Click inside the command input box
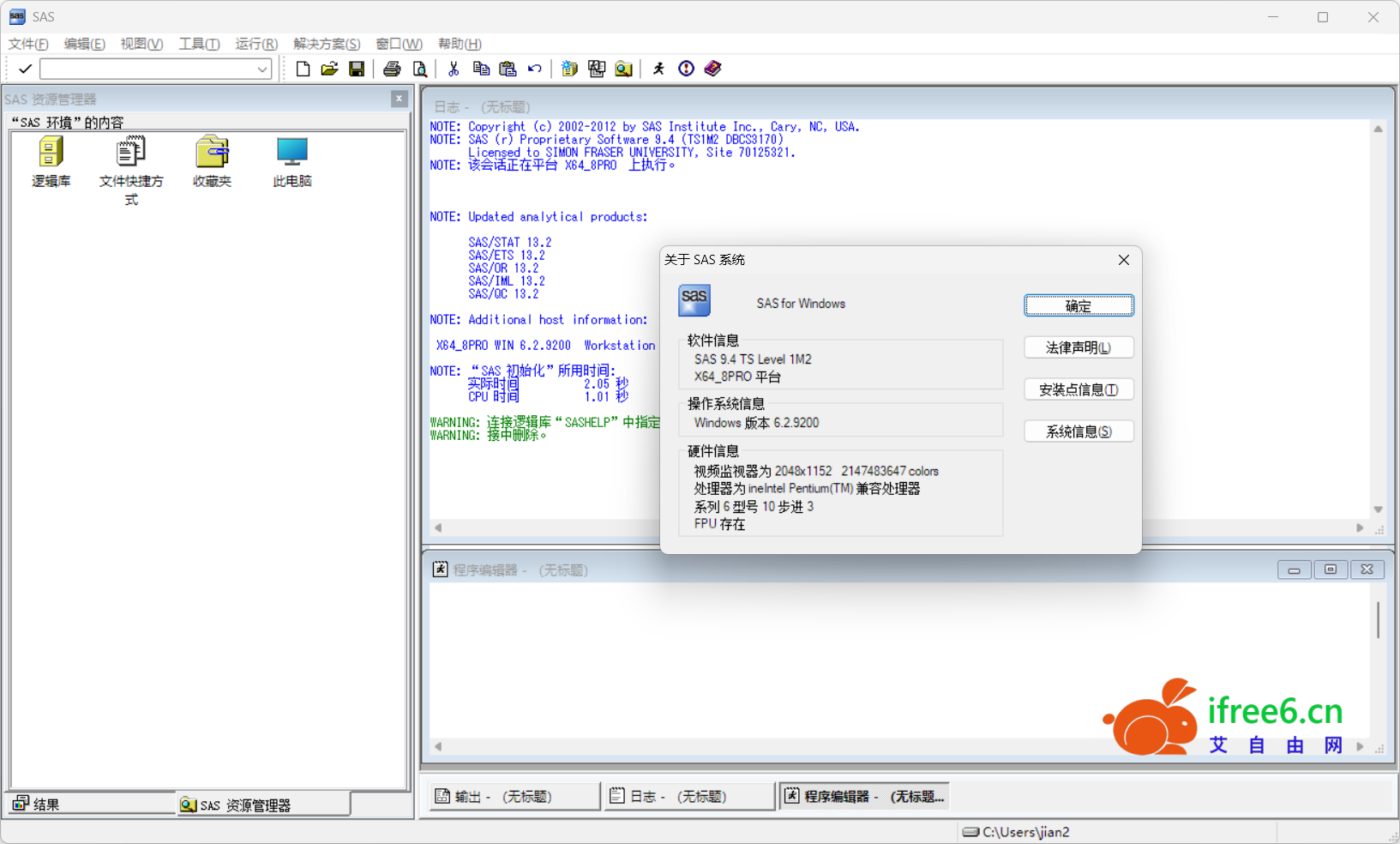The image size is (1400, 844). click(x=146, y=69)
